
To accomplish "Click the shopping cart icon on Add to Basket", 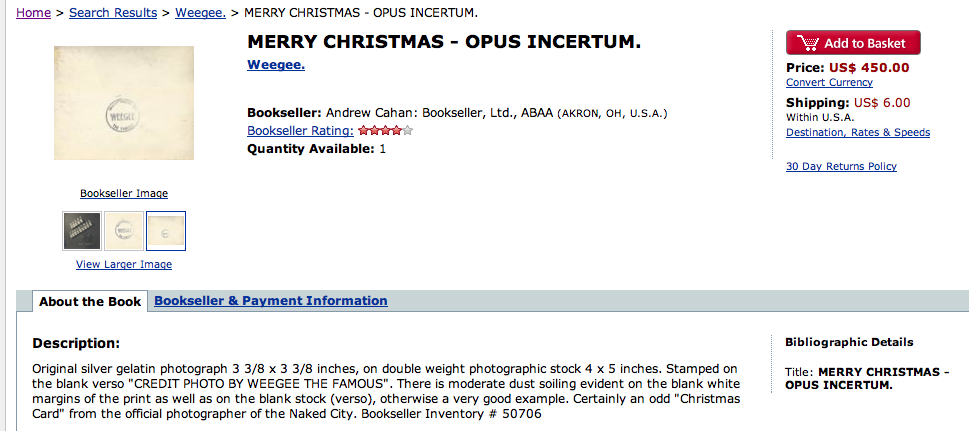I will pyautogui.click(x=807, y=43).
